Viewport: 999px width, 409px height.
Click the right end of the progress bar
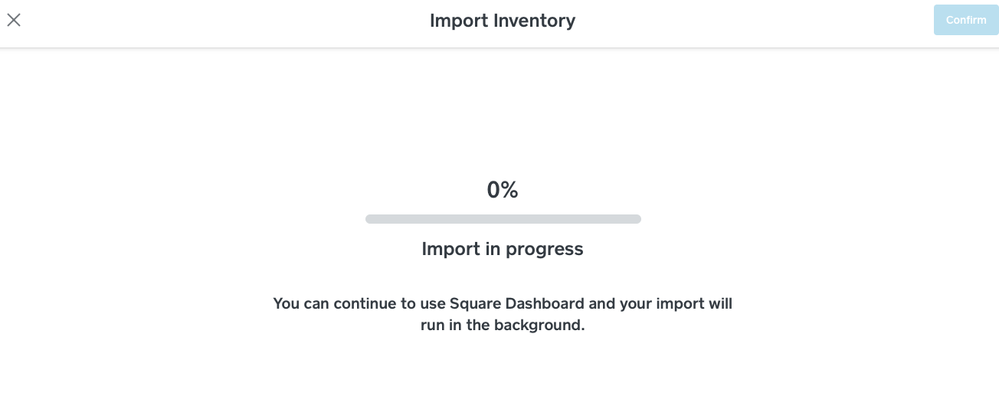636,219
